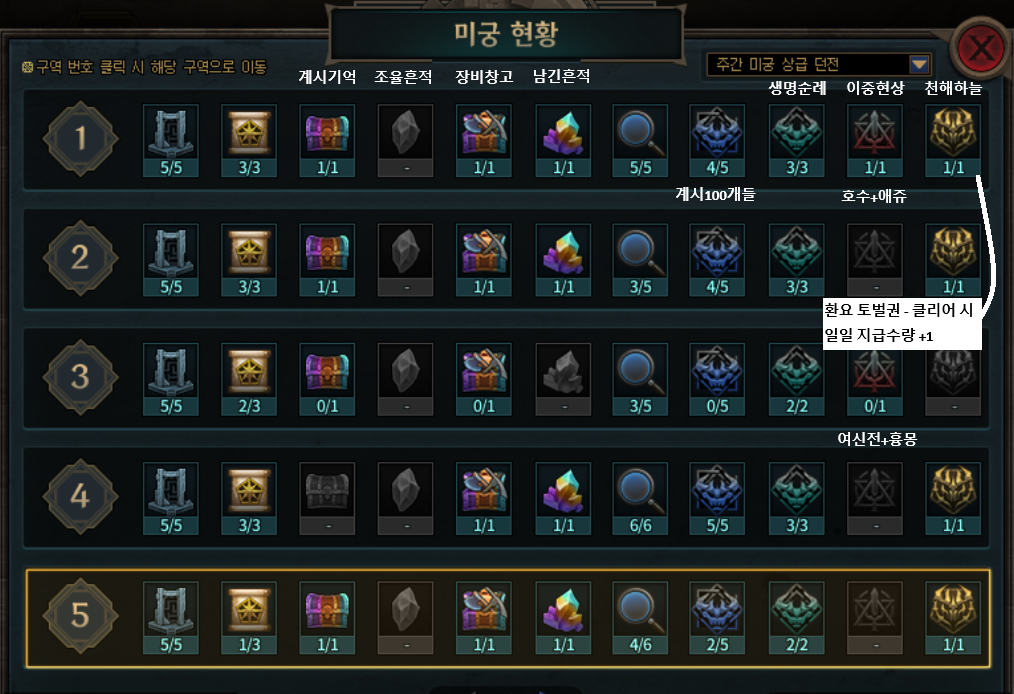The width and height of the screenshot is (1014, 694).
Task: Select the darkened crystal icon in row 3
Action: click(563, 379)
